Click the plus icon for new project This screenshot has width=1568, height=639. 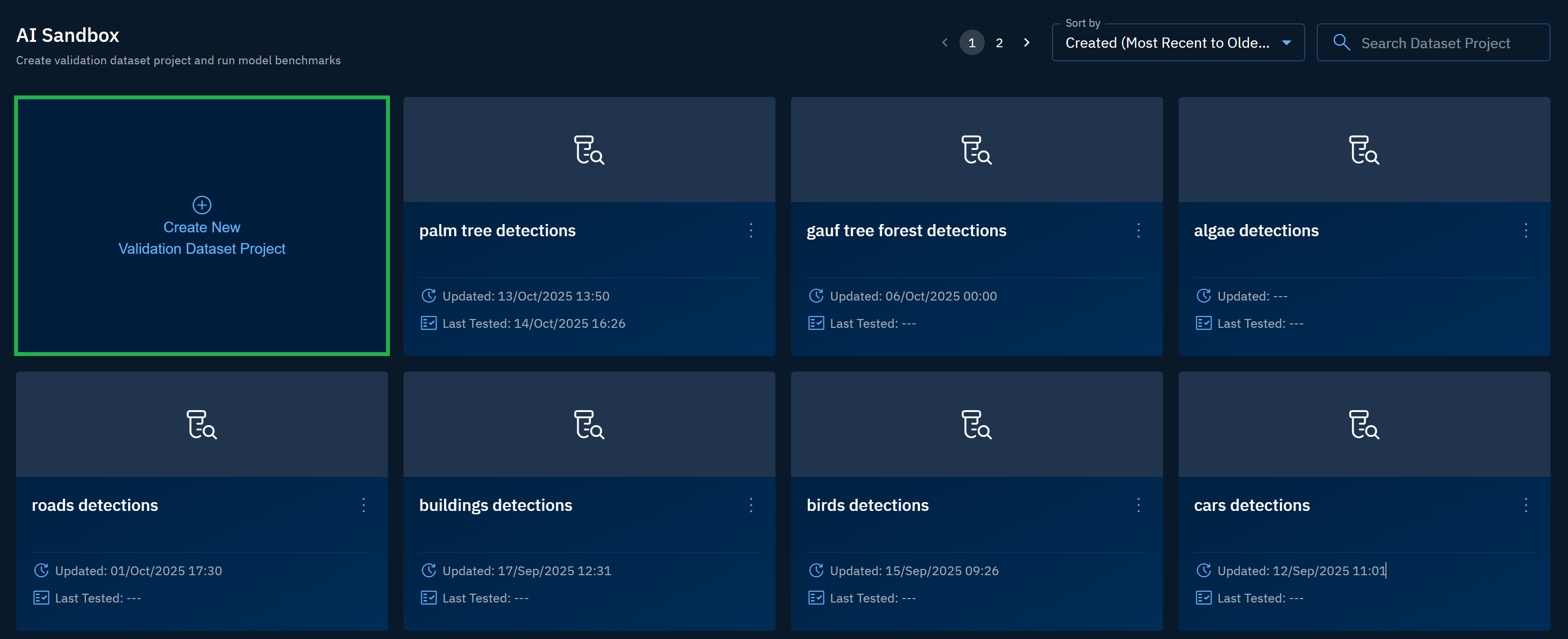tap(202, 205)
